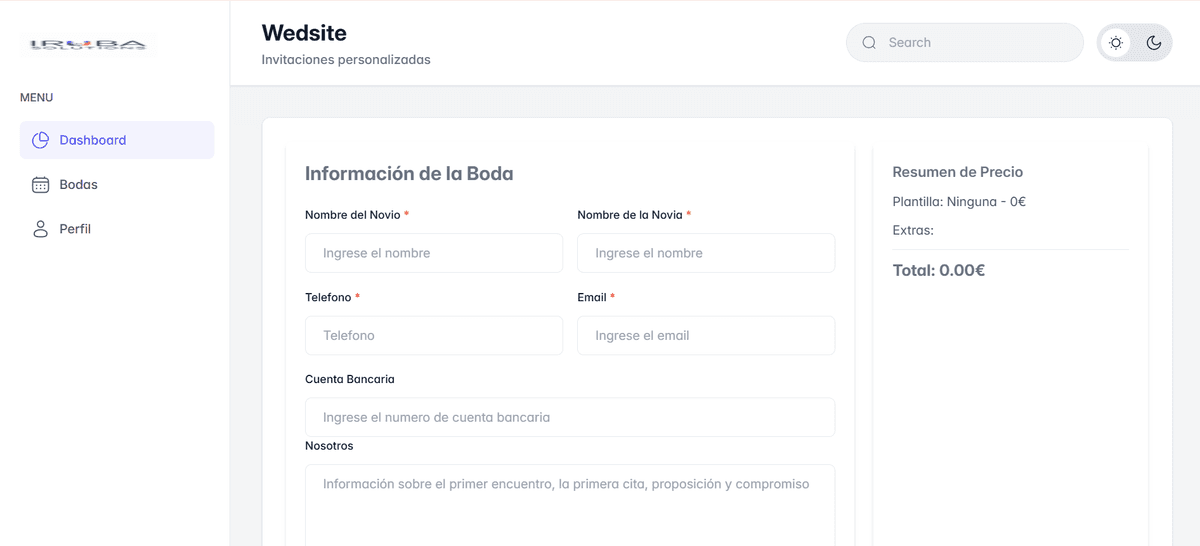Click the Plantilla: Ninguna - 0€ text
This screenshot has height=546, width=1200.
959,201
